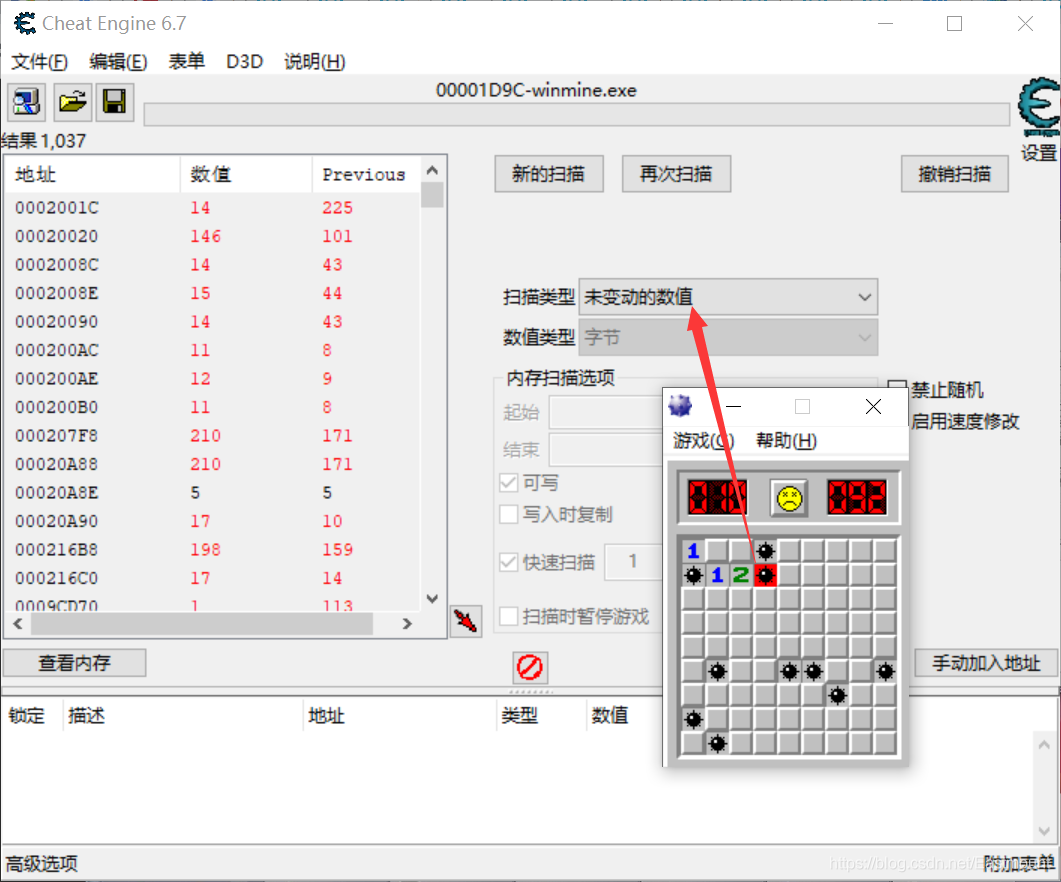Image resolution: width=1061 pixels, height=882 pixels.
Task: Click the 查看内存 button
Action: (x=74, y=663)
